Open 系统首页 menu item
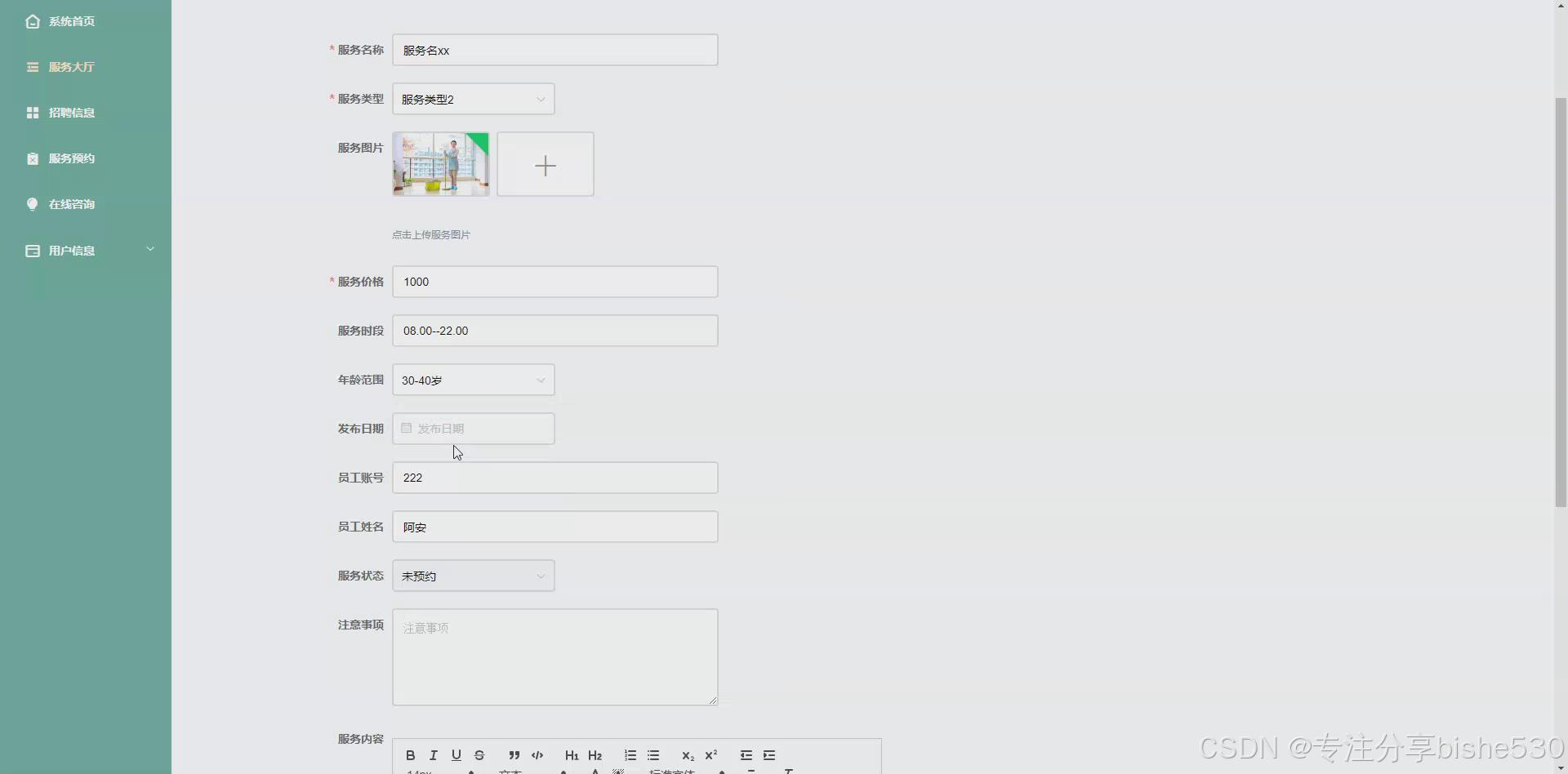 pyautogui.click(x=86, y=21)
